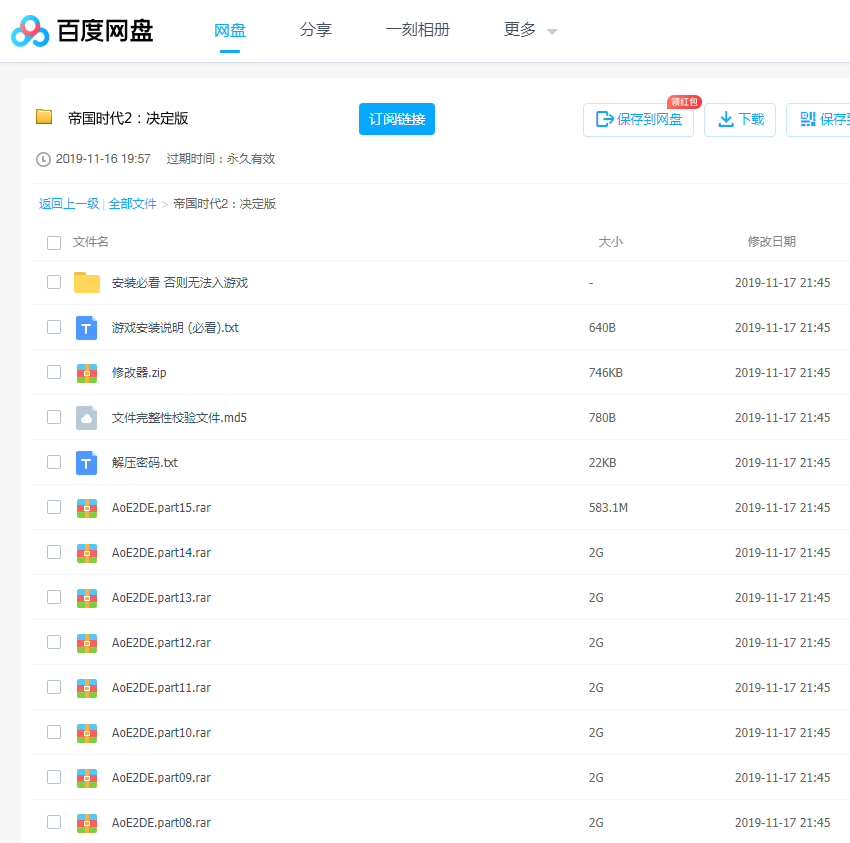
Task: Open the 安装必看 否则无法入游戏 folder name
Action: [x=179, y=282]
